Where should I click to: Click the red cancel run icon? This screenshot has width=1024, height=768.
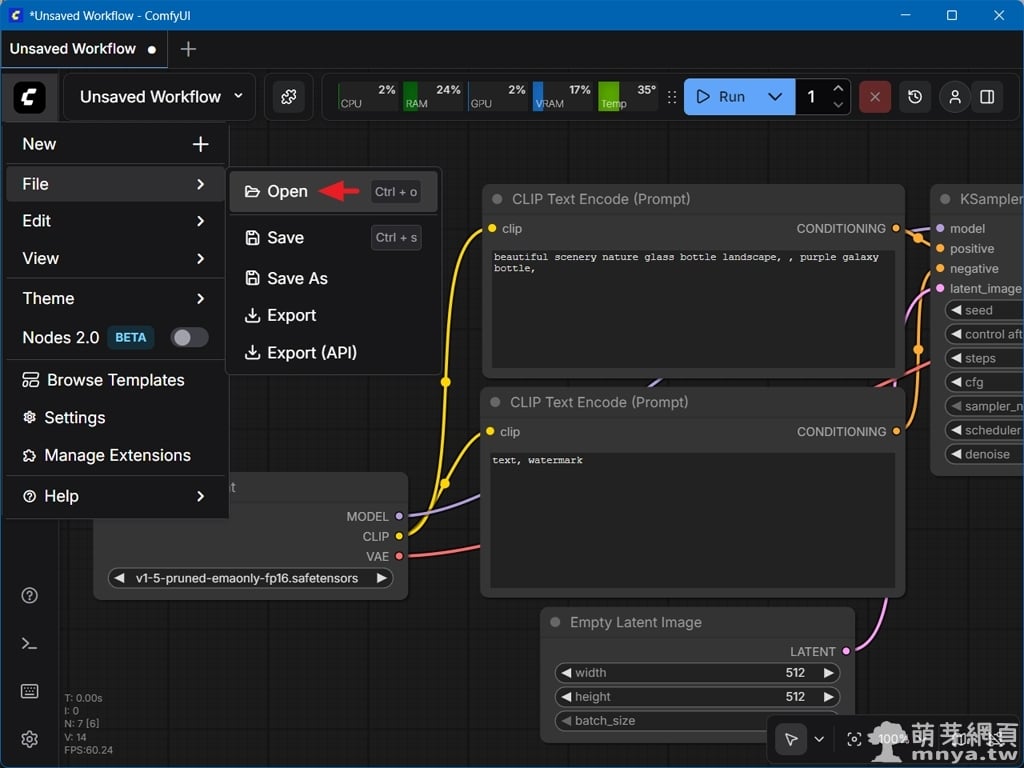875,97
